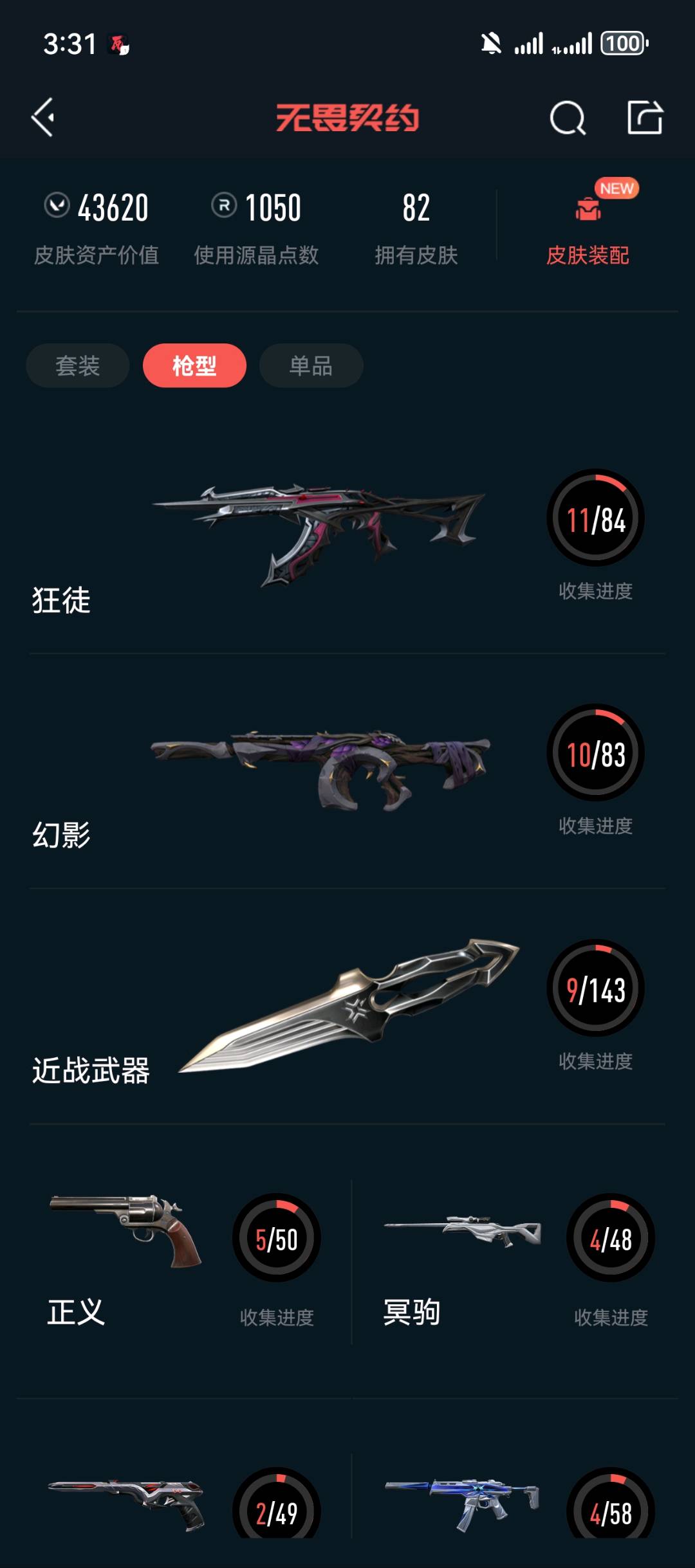Open search via magnifier icon
This screenshot has width=695, height=1568.
(568, 118)
